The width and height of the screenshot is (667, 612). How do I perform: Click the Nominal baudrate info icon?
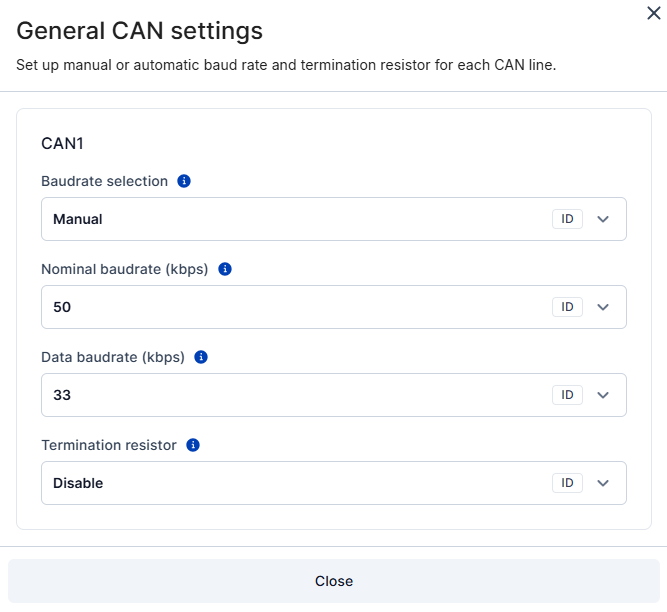(225, 269)
